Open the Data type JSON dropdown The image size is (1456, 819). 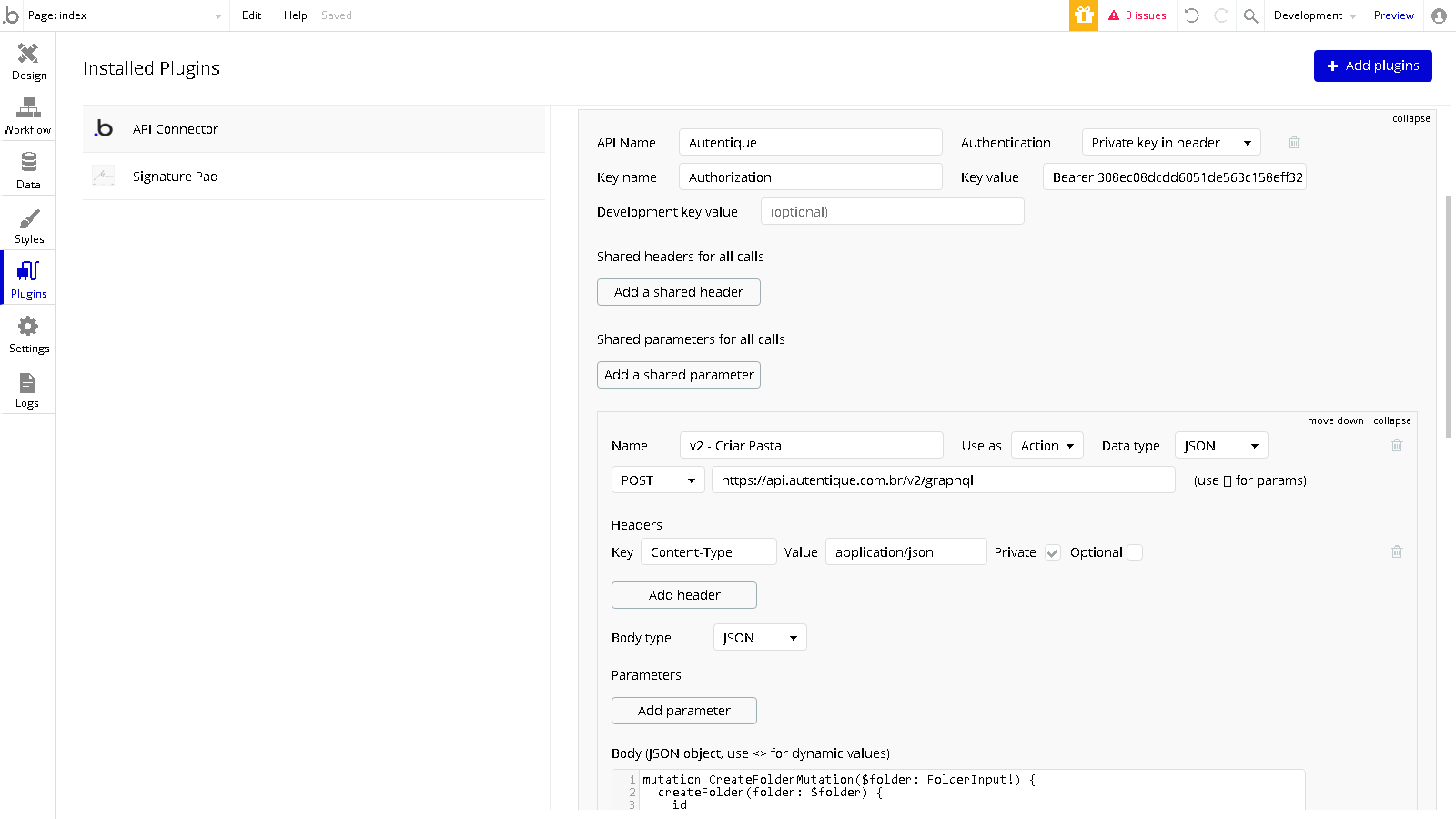(1221, 446)
